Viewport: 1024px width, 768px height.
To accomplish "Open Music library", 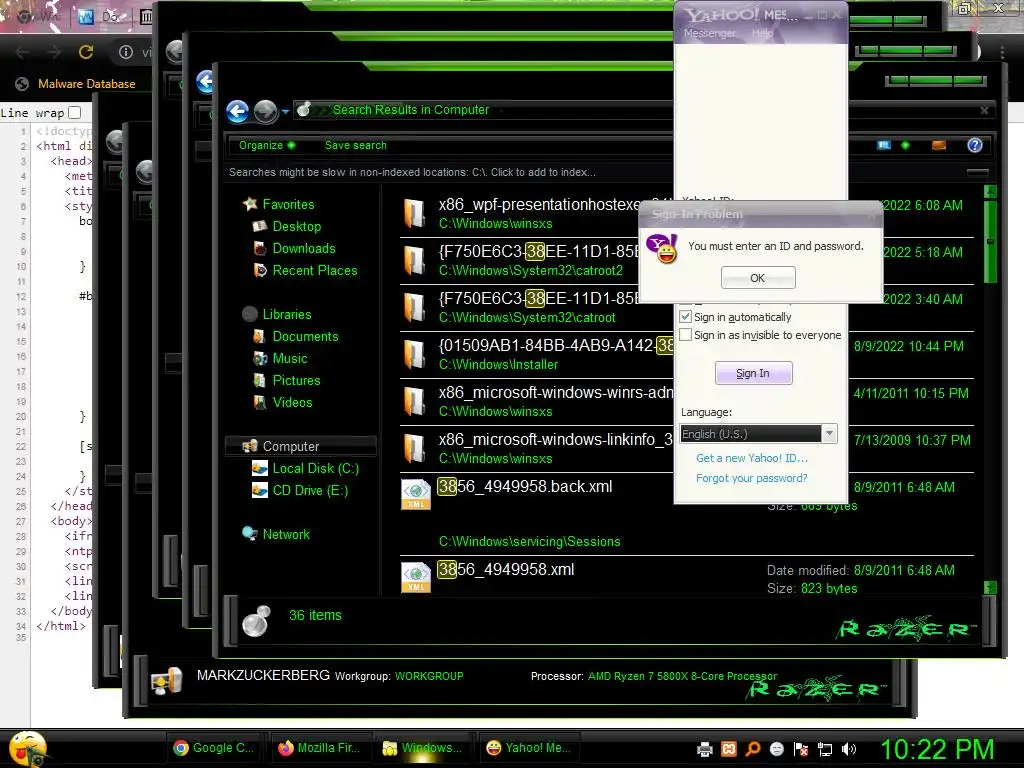I will 290,359.
